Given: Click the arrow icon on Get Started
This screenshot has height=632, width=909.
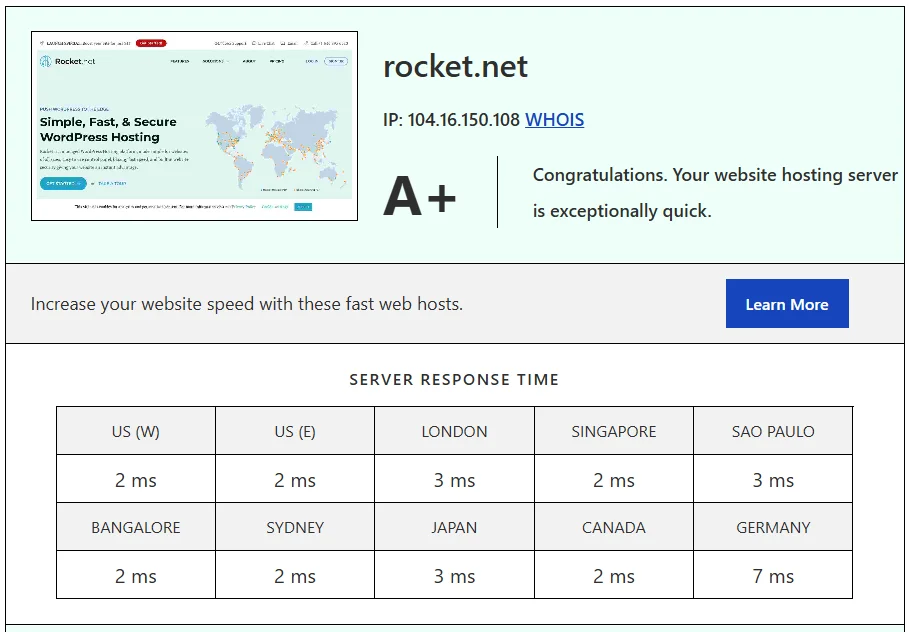Looking at the screenshot, I should pyautogui.click(x=77, y=182).
